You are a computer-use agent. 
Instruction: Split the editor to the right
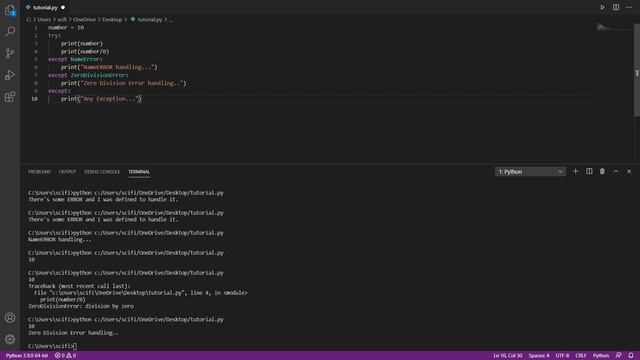click(616, 7)
